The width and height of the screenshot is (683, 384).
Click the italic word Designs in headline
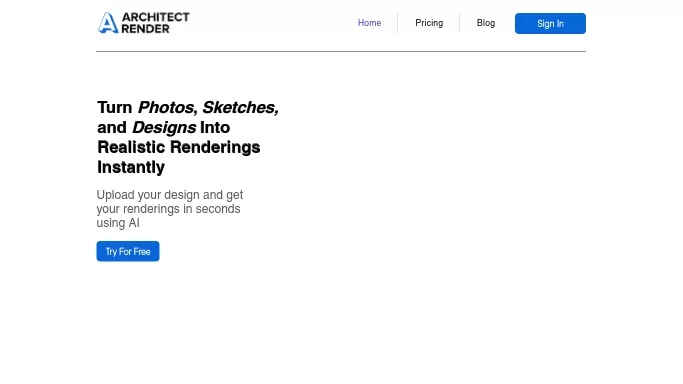(x=164, y=128)
